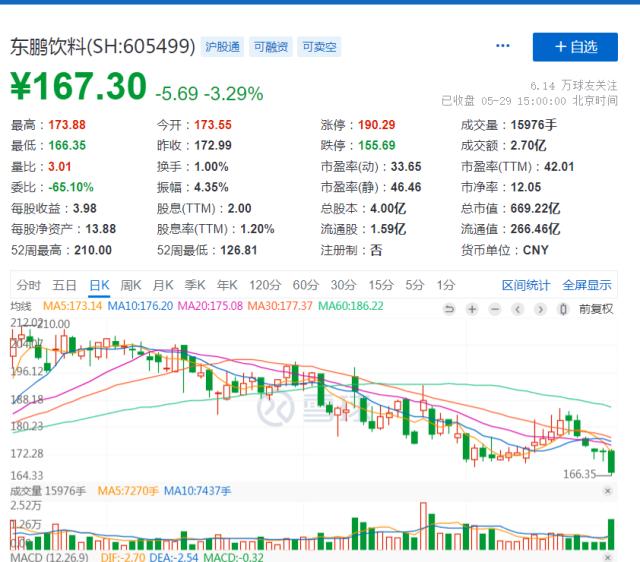Image resolution: width=640 pixels, height=562 pixels.
Task: Click the volume panel MA10:7437手 label
Action: click(198, 491)
